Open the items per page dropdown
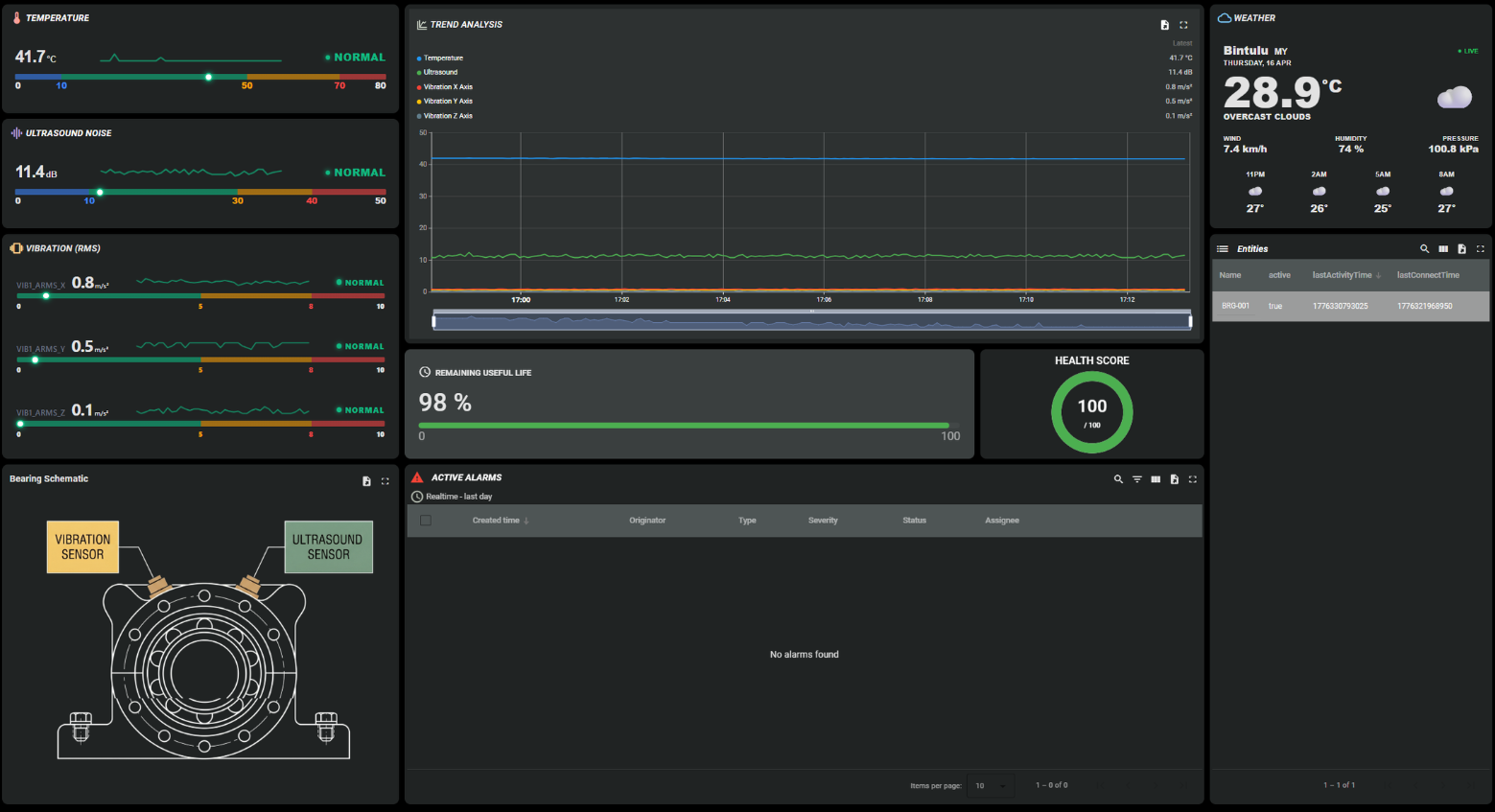The width and height of the screenshot is (1495, 812). [990, 785]
